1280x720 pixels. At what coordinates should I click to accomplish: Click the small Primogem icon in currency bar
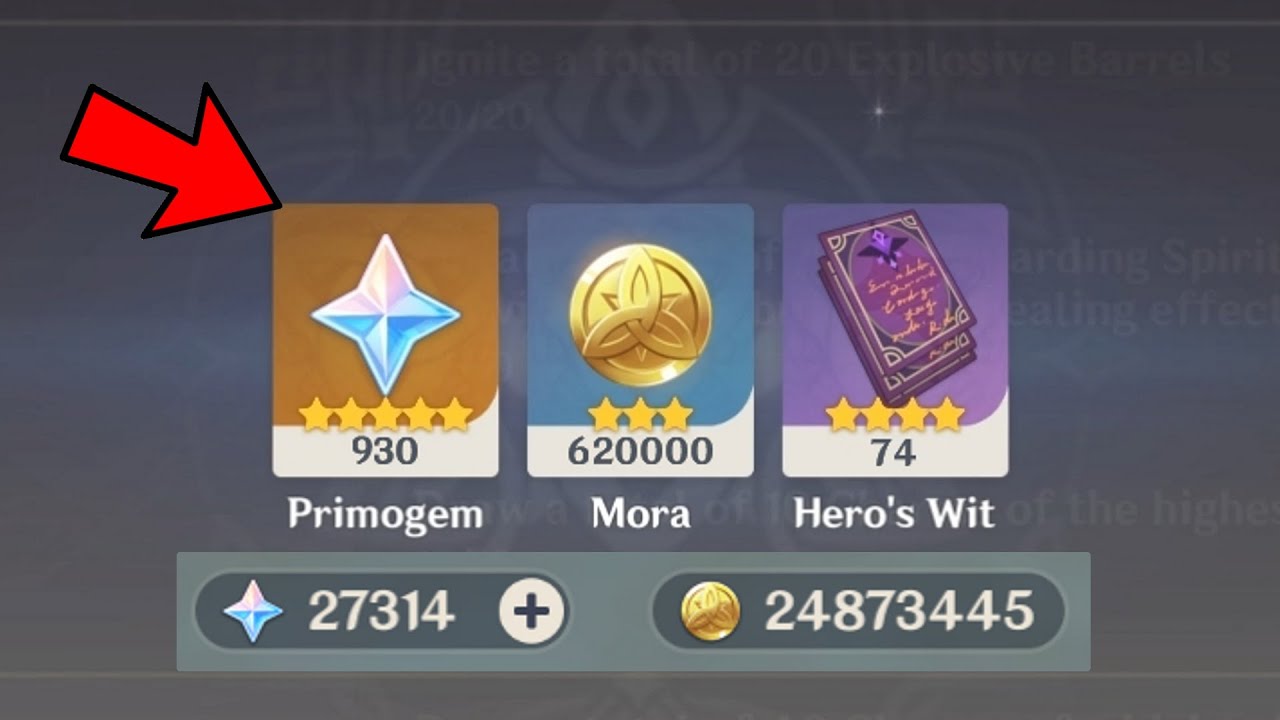(253, 611)
